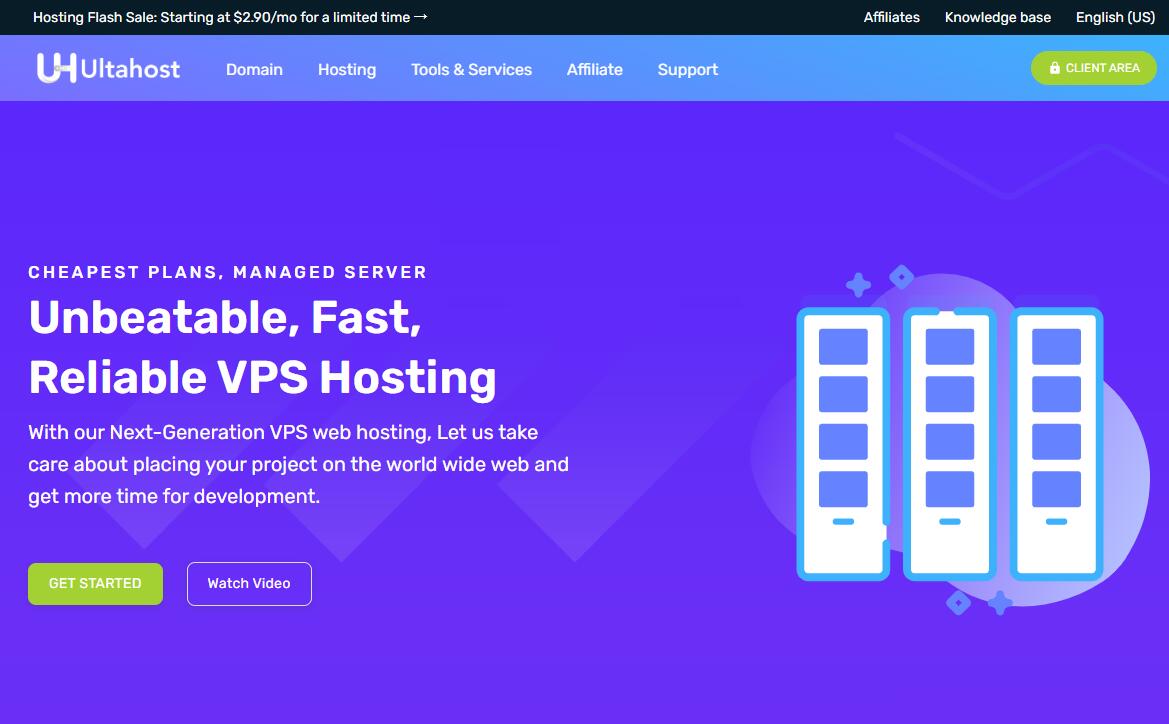Click the server racks illustration
1169x724 pixels.
click(950, 440)
